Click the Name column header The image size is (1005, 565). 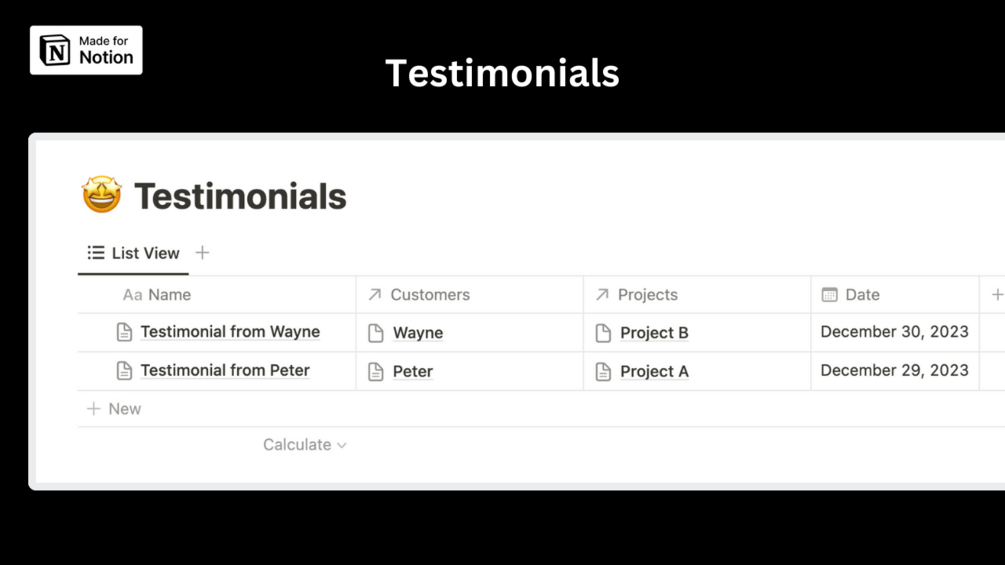[x=169, y=295]
